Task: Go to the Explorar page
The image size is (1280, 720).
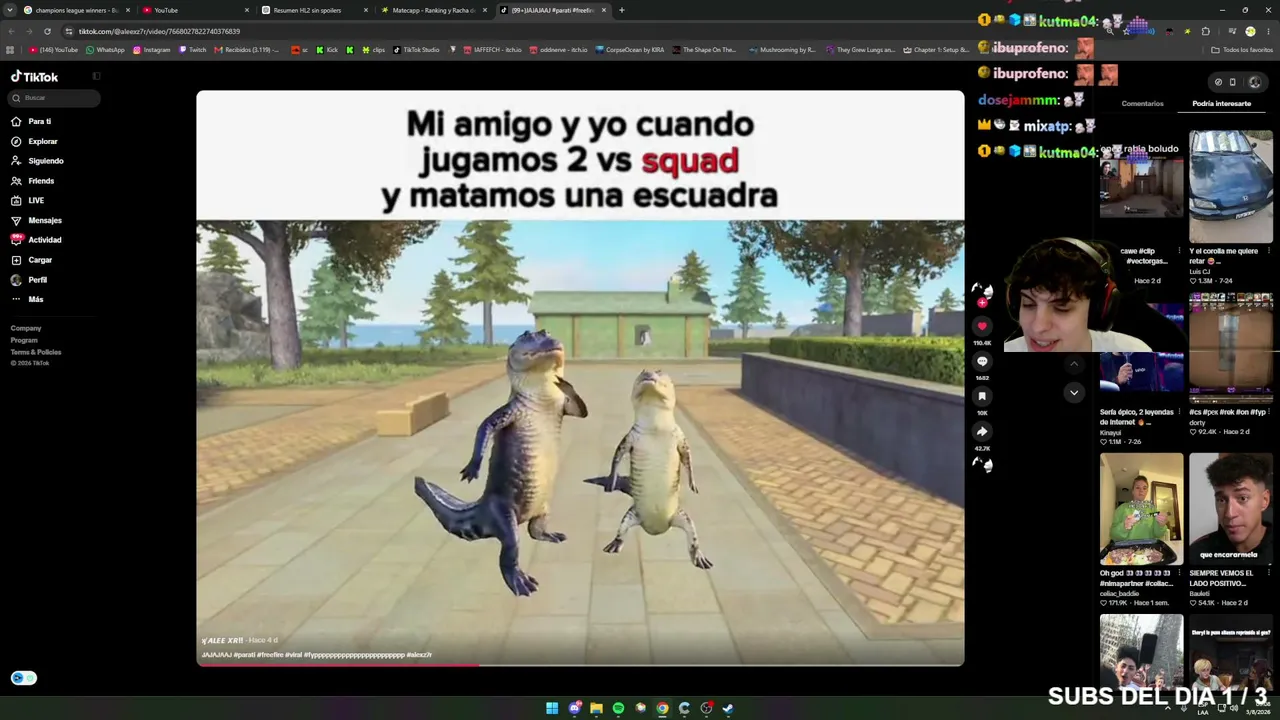Action: [x=34, y=141]
